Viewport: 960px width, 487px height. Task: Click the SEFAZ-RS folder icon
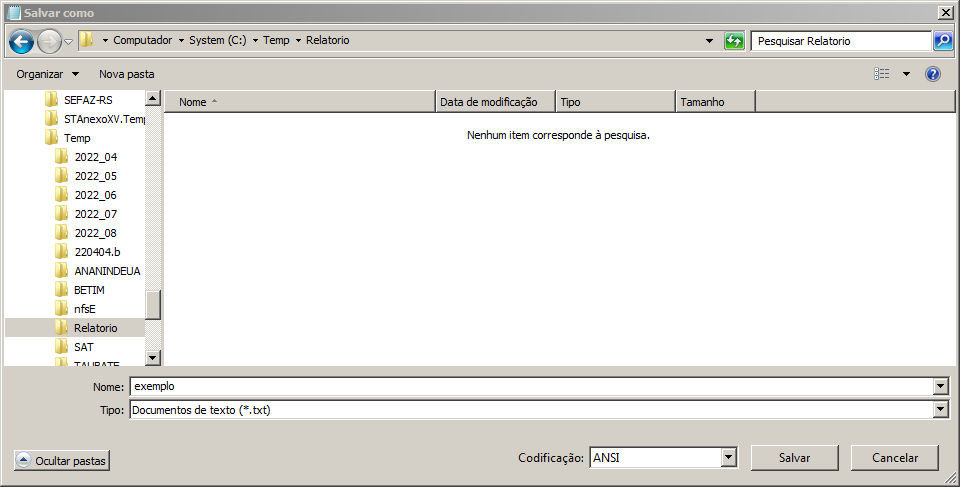tap(51, 99)
